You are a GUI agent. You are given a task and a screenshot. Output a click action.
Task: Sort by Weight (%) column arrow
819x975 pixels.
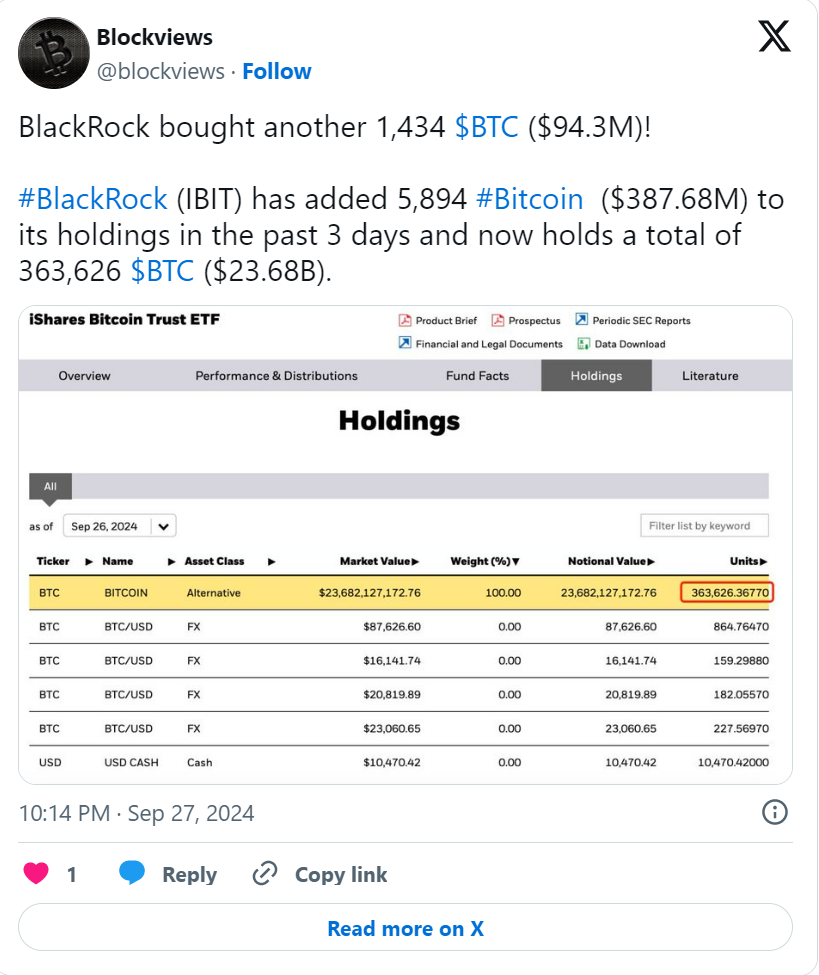pyautogui.click(x=516, y=561)
